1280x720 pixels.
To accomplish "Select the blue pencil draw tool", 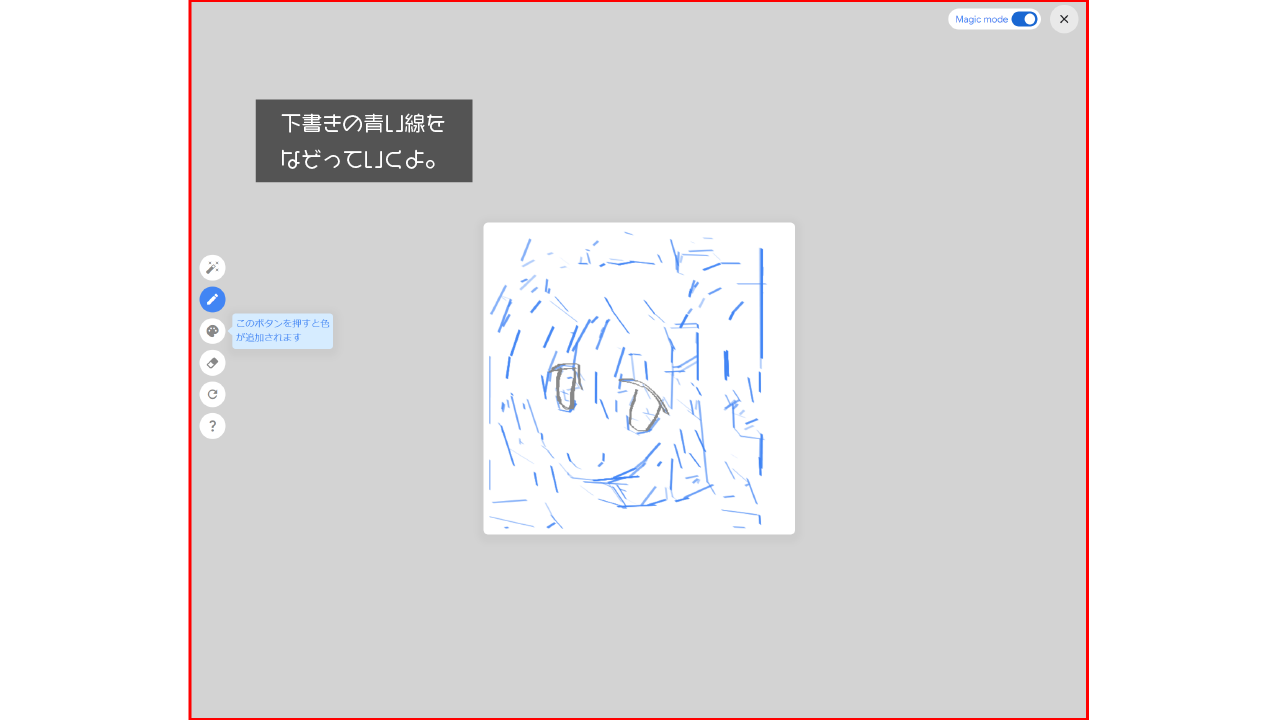I will click(x=212, y=299).
